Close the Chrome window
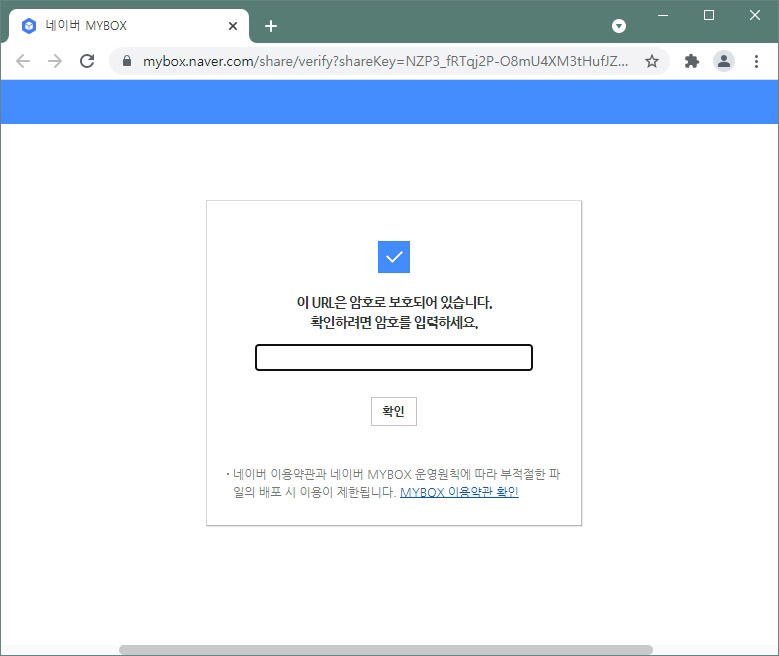The width and height of the screenshot is (779, 656). (755, 15)
